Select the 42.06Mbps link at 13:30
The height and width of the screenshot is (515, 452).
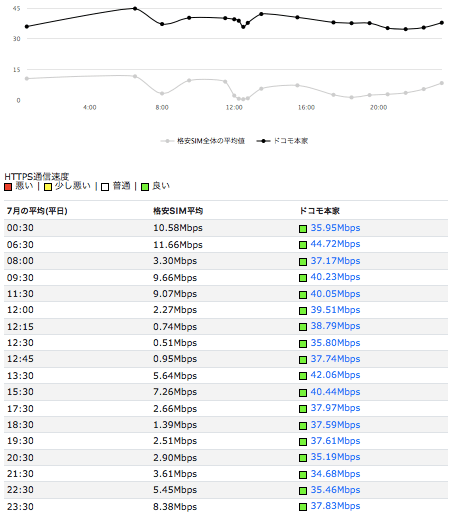[335, 375]
